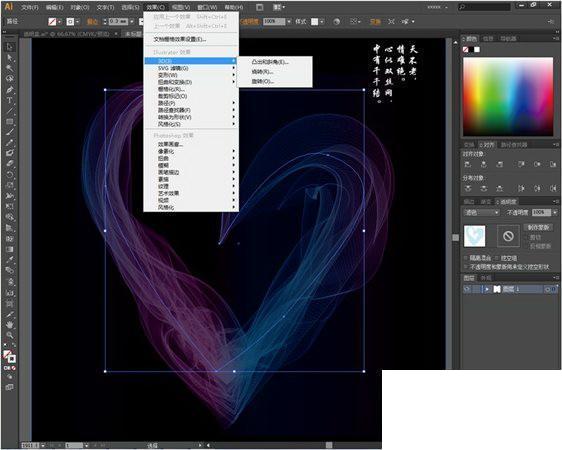Select the Perspective Grid tool
Image resolution: width=562 pixels, height=450 pixels.
pyautogui.click(x=9, y=228)
